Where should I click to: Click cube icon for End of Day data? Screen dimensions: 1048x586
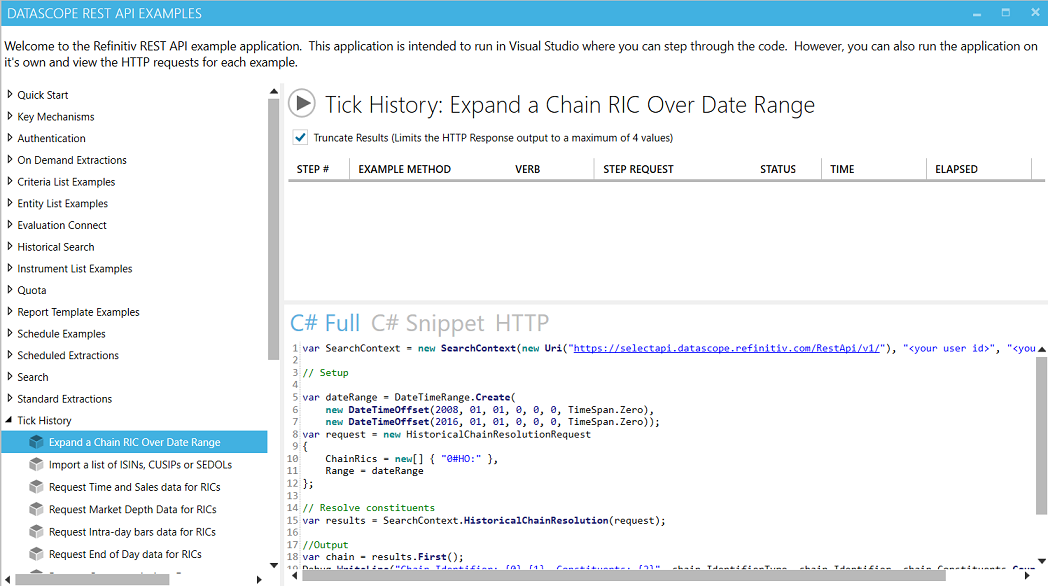(36, 554)
